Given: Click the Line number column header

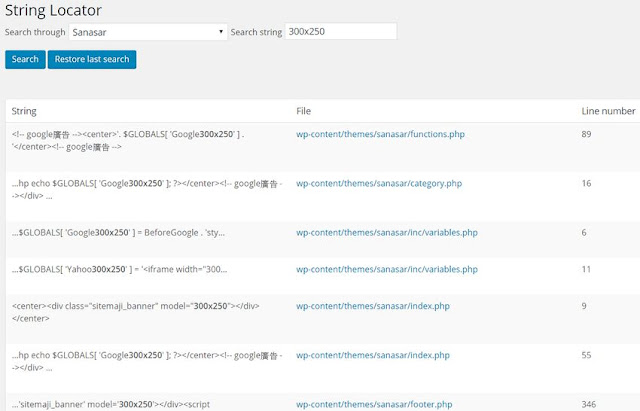Looking at the screenshot, I should [x=608, y=111].
